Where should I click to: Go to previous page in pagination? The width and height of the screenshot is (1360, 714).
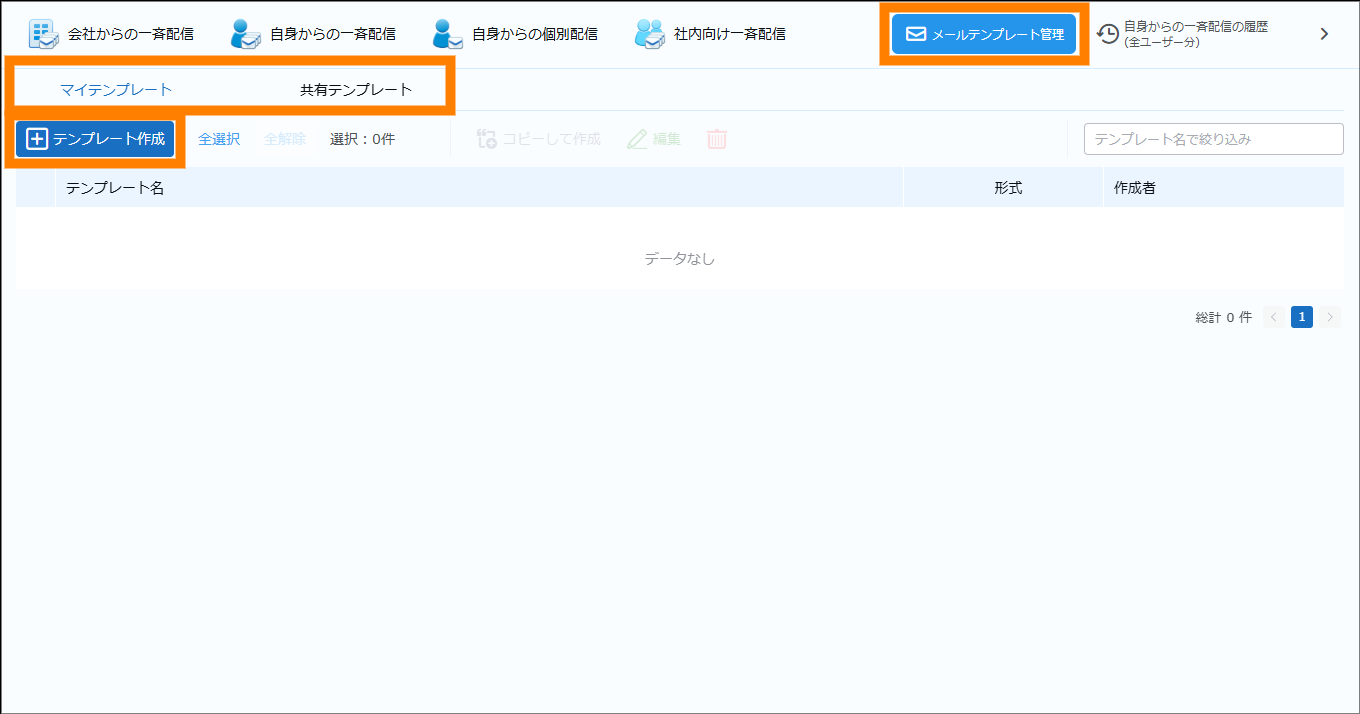click(1274, 317)
